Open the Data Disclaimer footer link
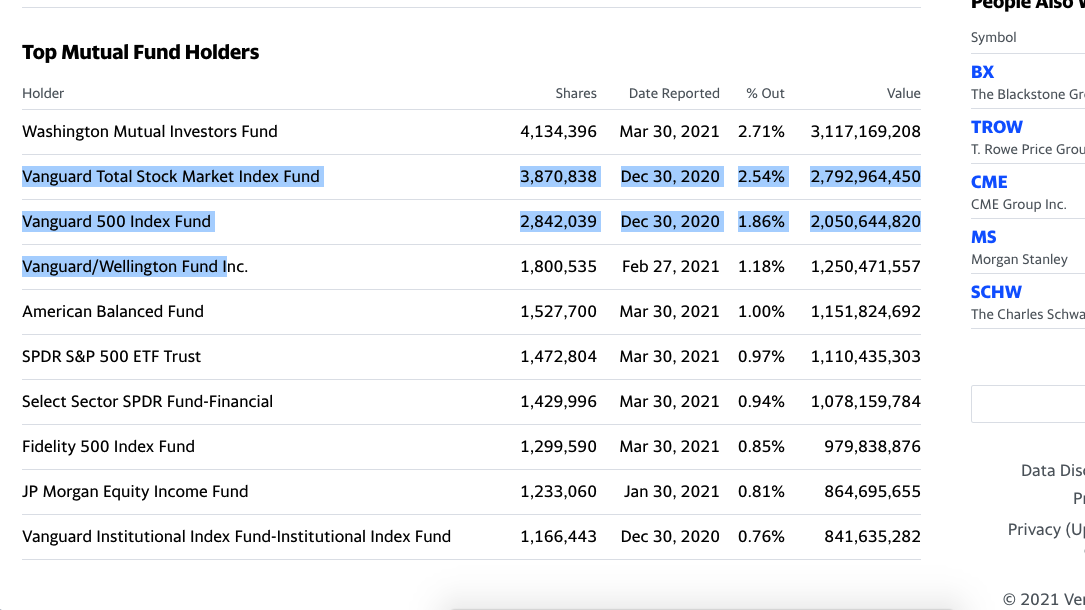The image size is (1085, 610). point(1052,471)
